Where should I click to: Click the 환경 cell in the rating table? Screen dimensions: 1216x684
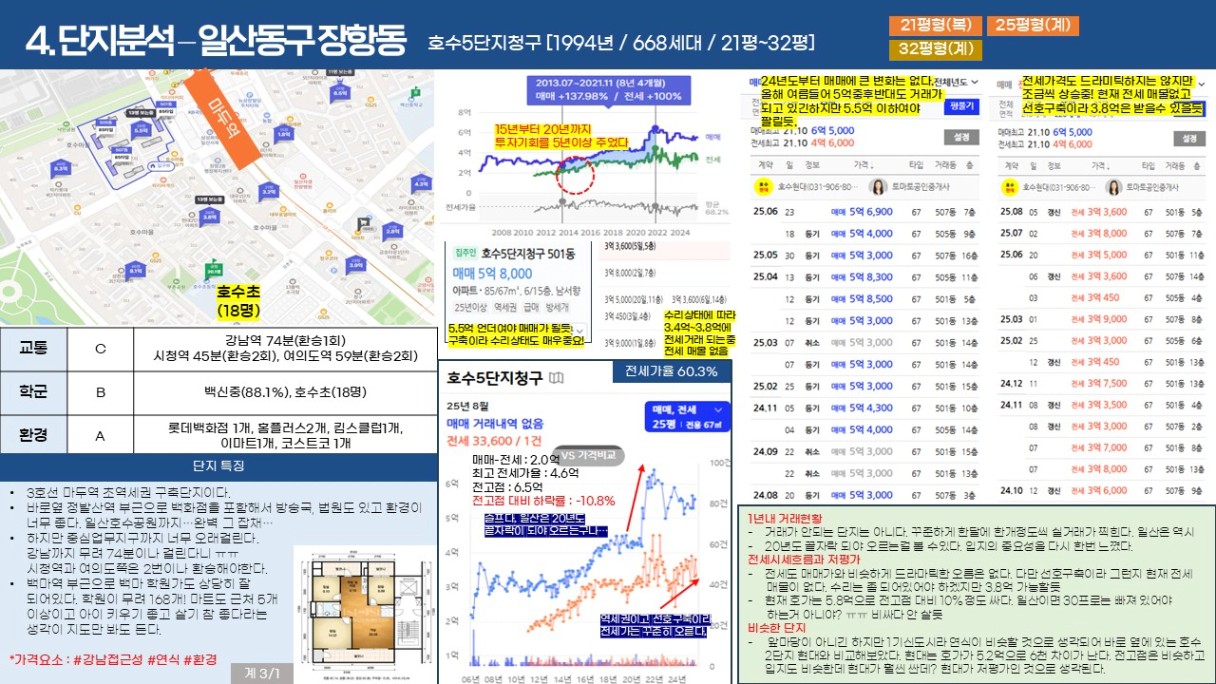(x=33, y=436)
